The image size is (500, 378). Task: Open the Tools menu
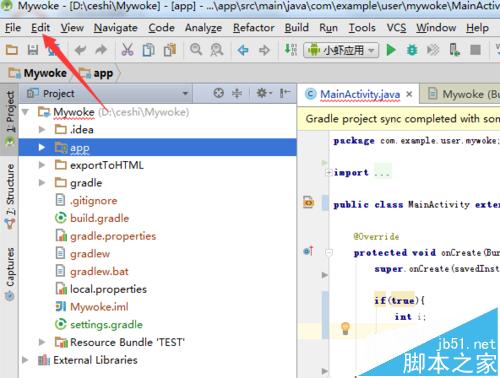point(362,28)
